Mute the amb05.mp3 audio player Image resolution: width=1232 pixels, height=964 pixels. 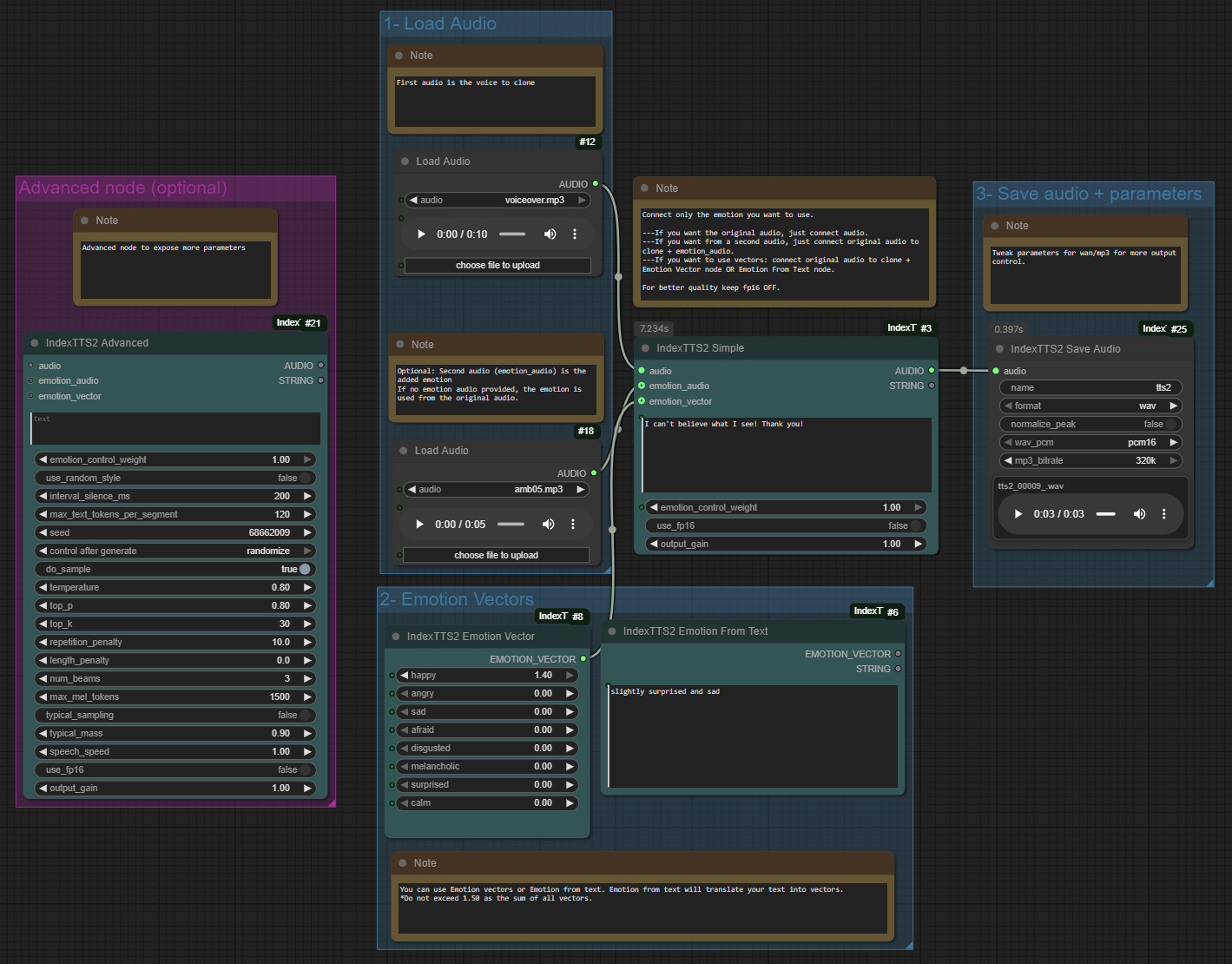(x=548, y=525)
